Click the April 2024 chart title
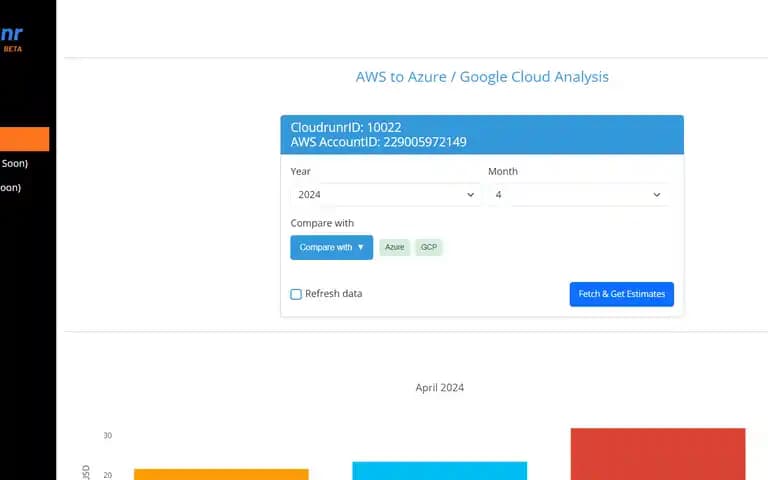 439,387
